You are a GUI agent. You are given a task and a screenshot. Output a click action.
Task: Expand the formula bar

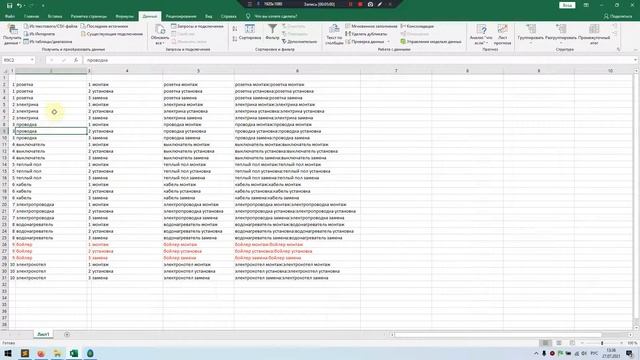click(636, 60)
